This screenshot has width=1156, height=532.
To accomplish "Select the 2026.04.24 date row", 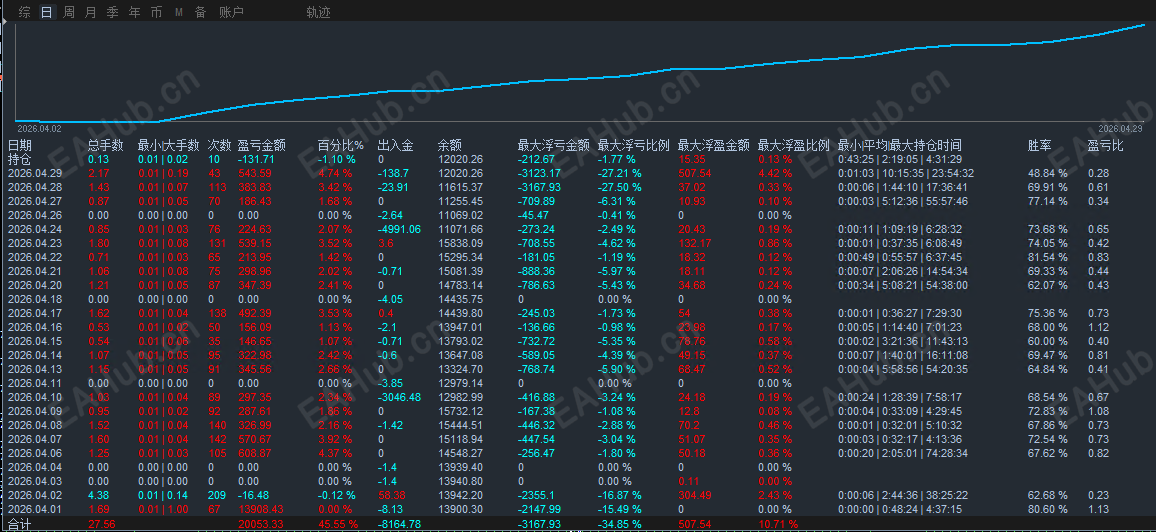I will (x=35, y=229).
